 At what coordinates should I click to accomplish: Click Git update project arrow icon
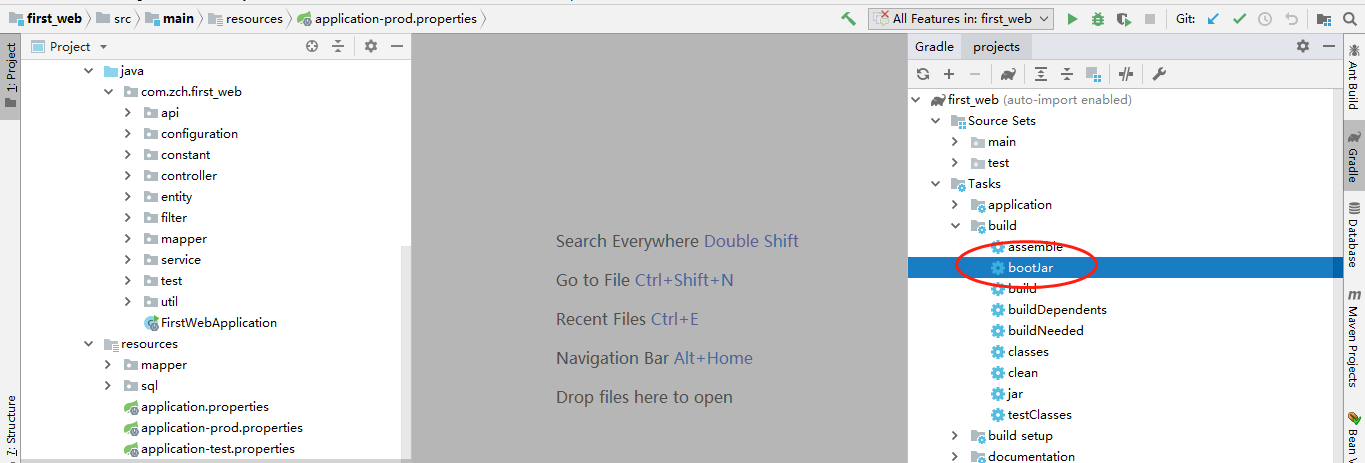click(x=1214, y=19)
